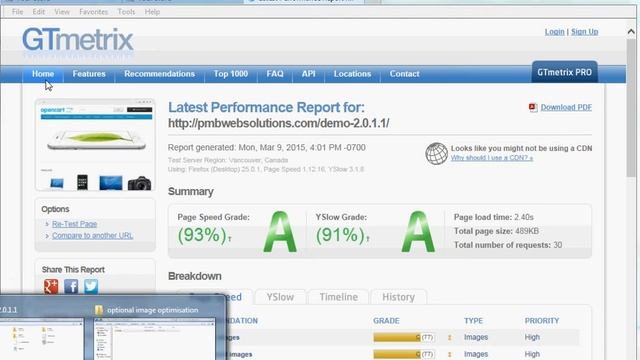Click the Sign Up link
640x360 pixels.
pyautogui.click(x=584, y=31)
